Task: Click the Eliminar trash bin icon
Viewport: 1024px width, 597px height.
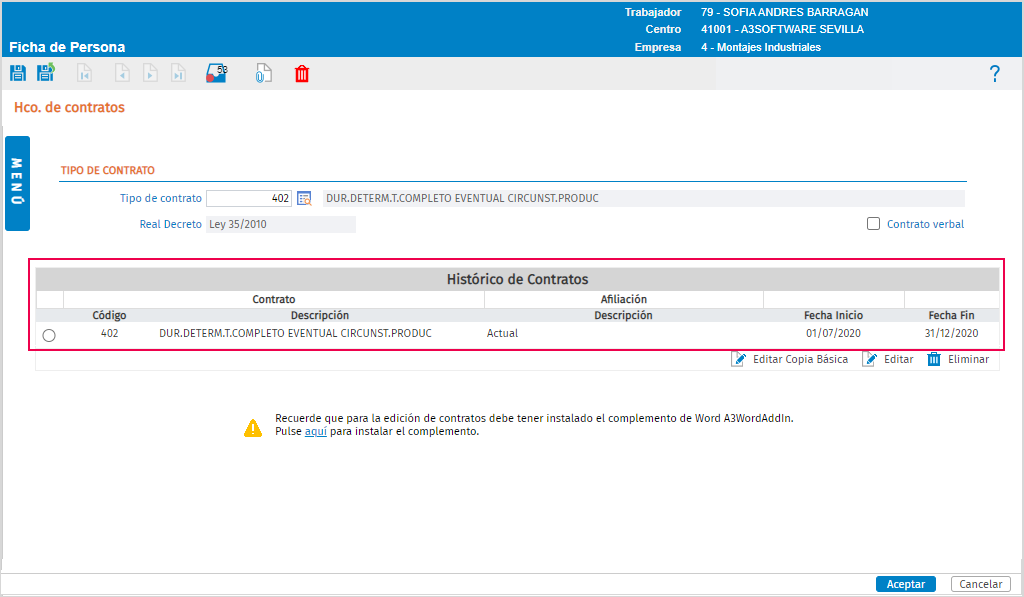Action: pyautogui.click(x=934, y=359)
